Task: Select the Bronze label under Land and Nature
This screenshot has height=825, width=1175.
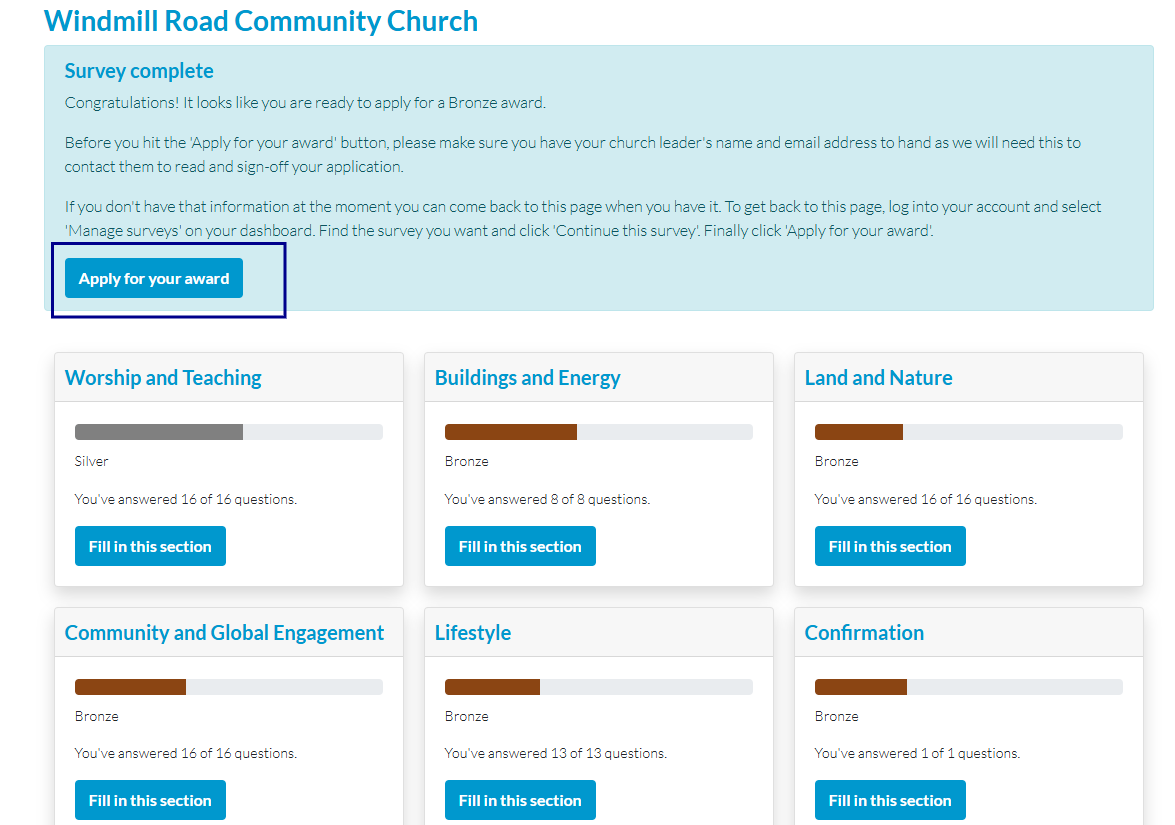Action: [836, 462]
